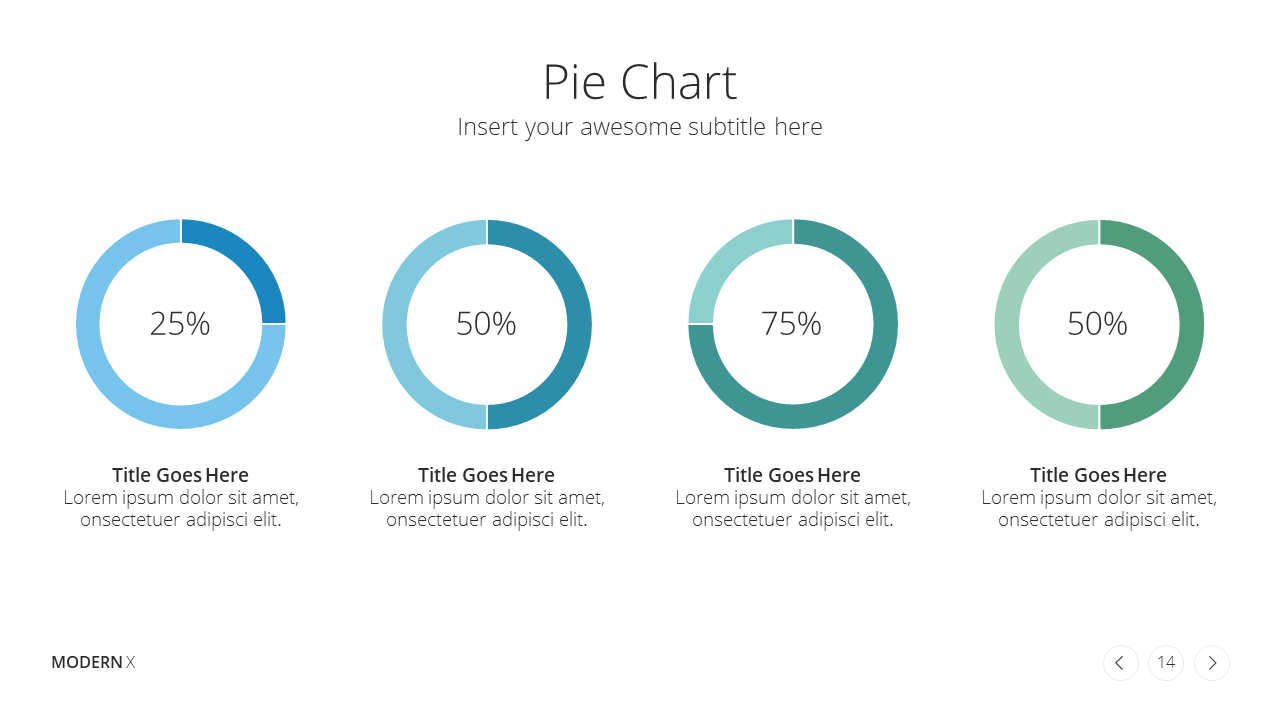Select the Pie Chart heading
The image size is (1280, 720).
click(x=640, y=82)
